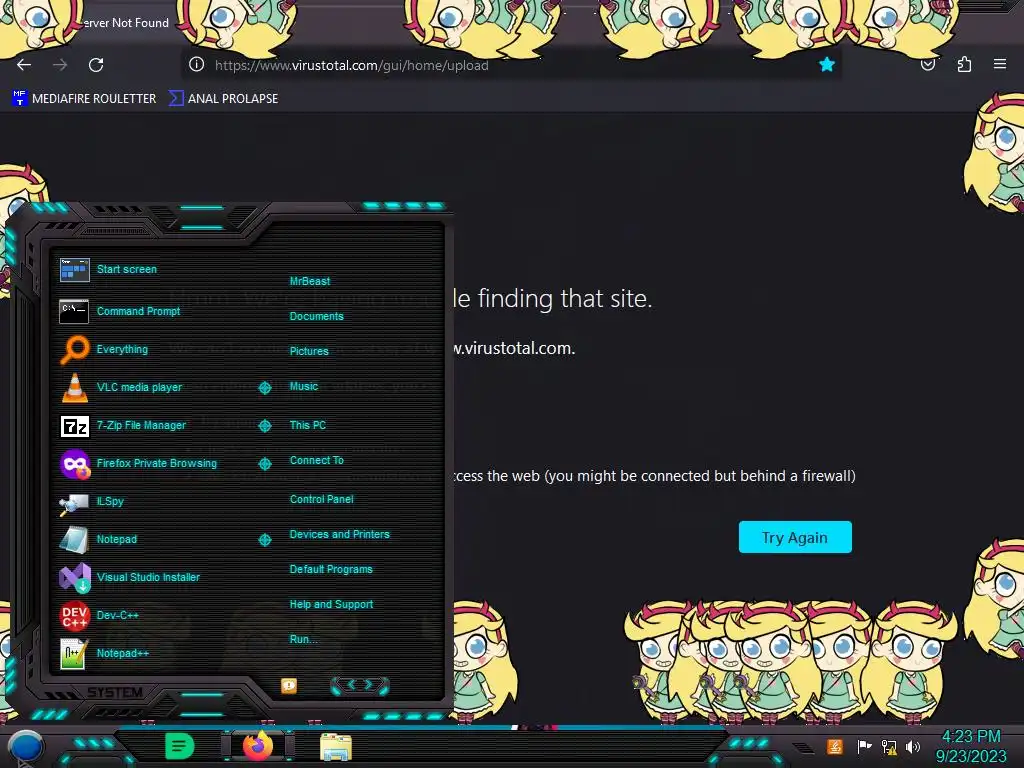Image resolution: width=1024 pixels, height=768 pixels.
Task: Reload the page with the refresh icon
Action: click(96, 65)
